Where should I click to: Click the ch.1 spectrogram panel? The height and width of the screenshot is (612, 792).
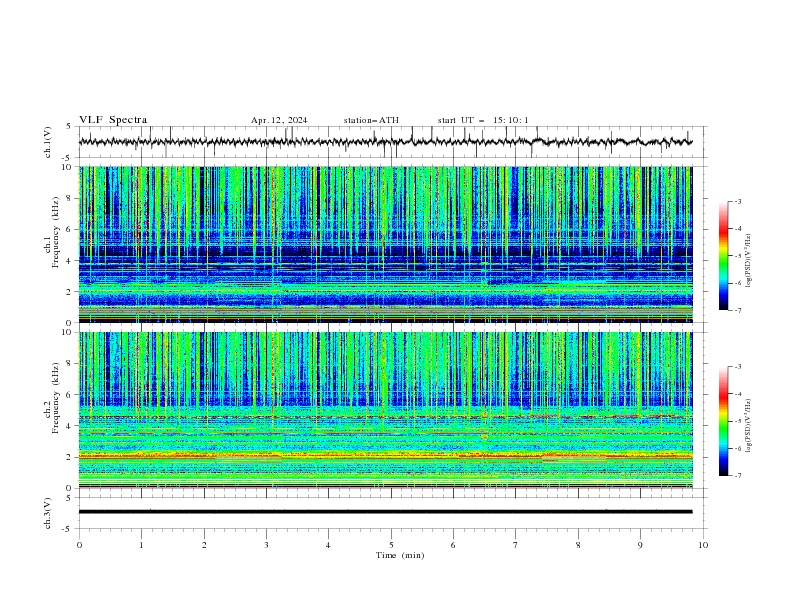pyautogui.click(x=385, y=244)
